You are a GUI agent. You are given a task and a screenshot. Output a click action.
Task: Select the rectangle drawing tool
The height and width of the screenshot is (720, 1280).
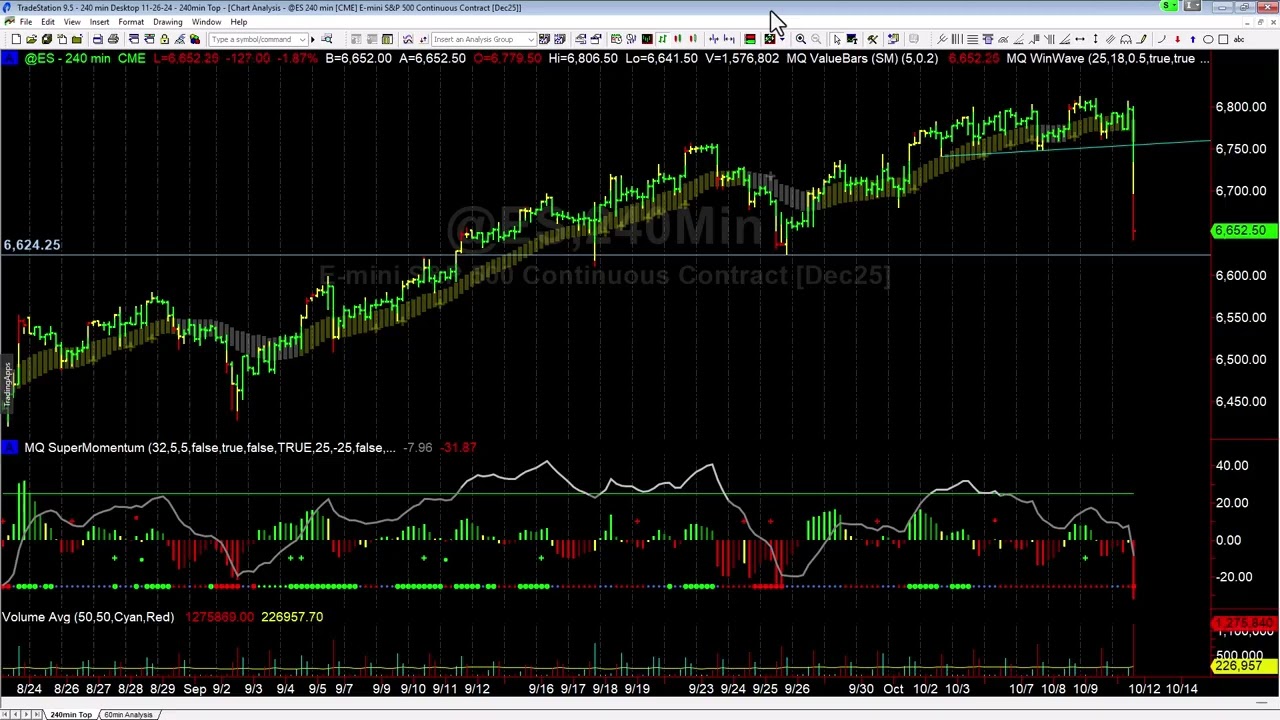1223,39
